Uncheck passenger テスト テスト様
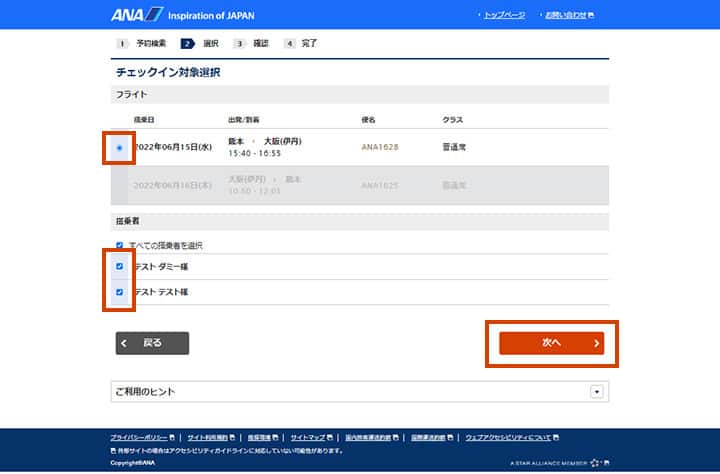 click(x=120, y=292)
